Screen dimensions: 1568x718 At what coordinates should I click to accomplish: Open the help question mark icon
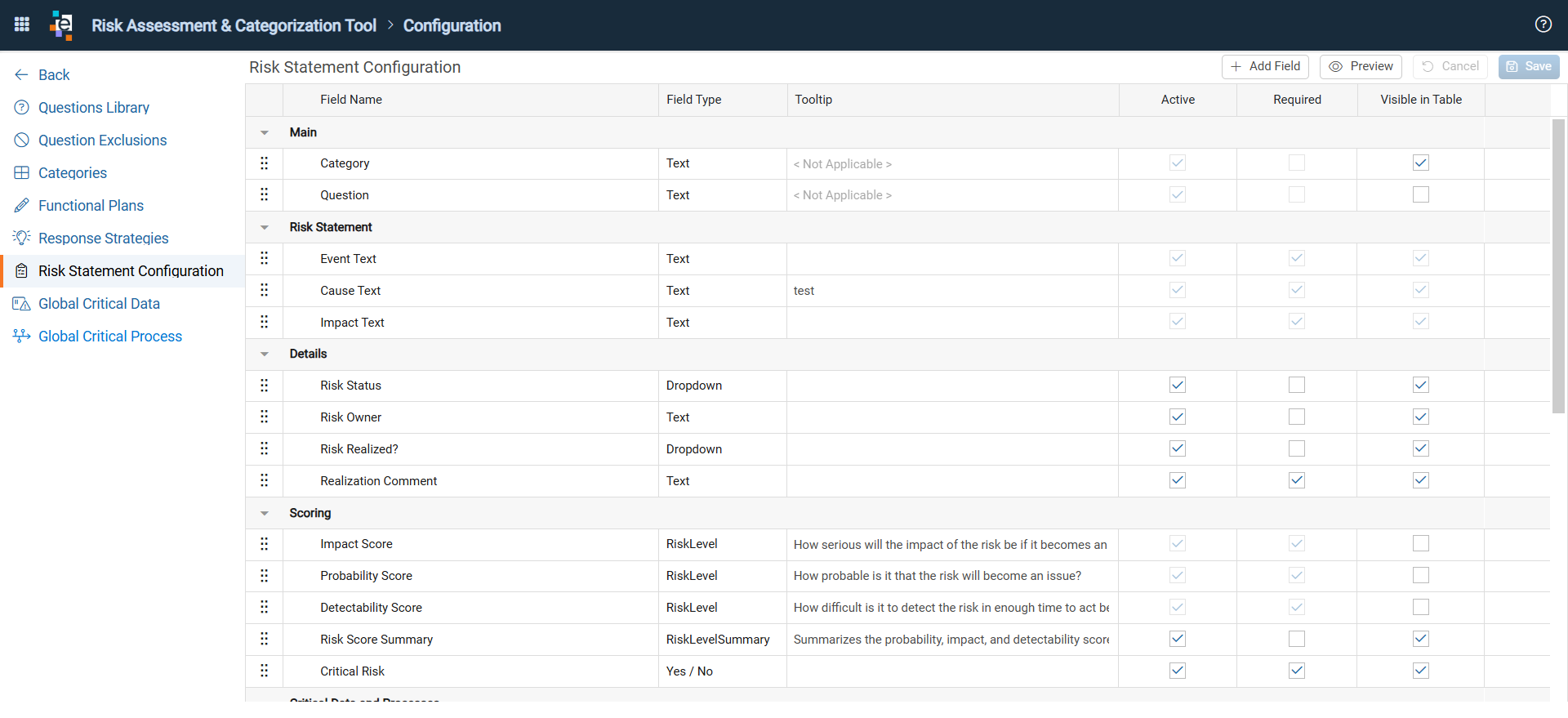(x=1543, y=25)
